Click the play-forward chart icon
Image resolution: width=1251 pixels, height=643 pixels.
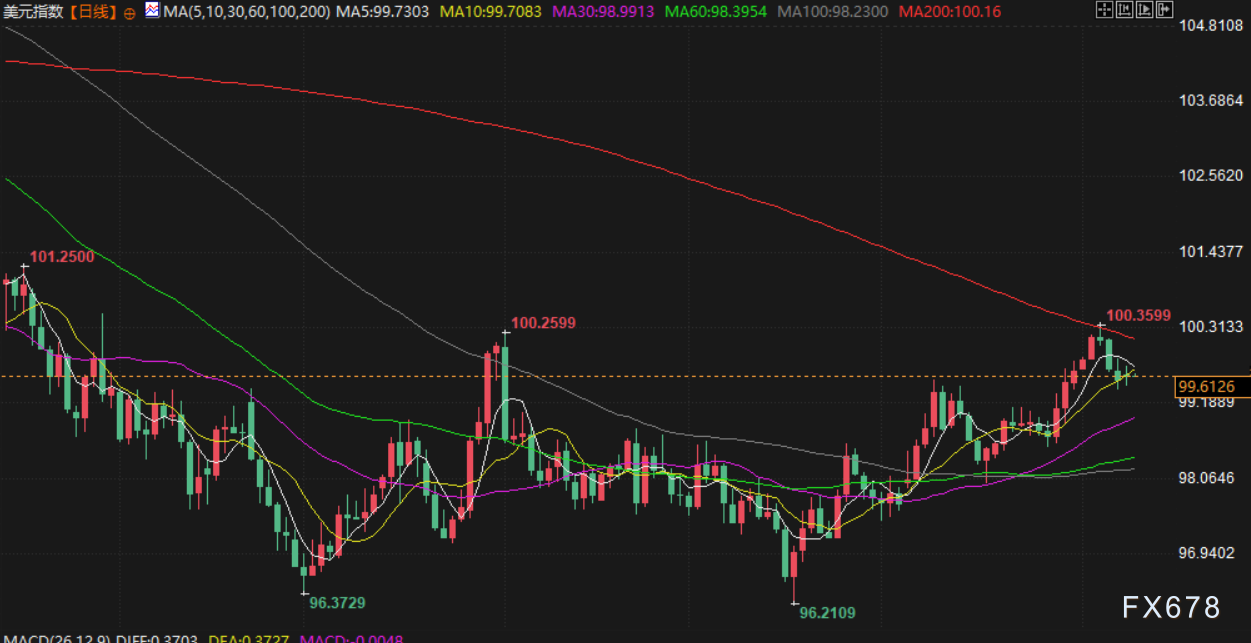(1144, 11)
